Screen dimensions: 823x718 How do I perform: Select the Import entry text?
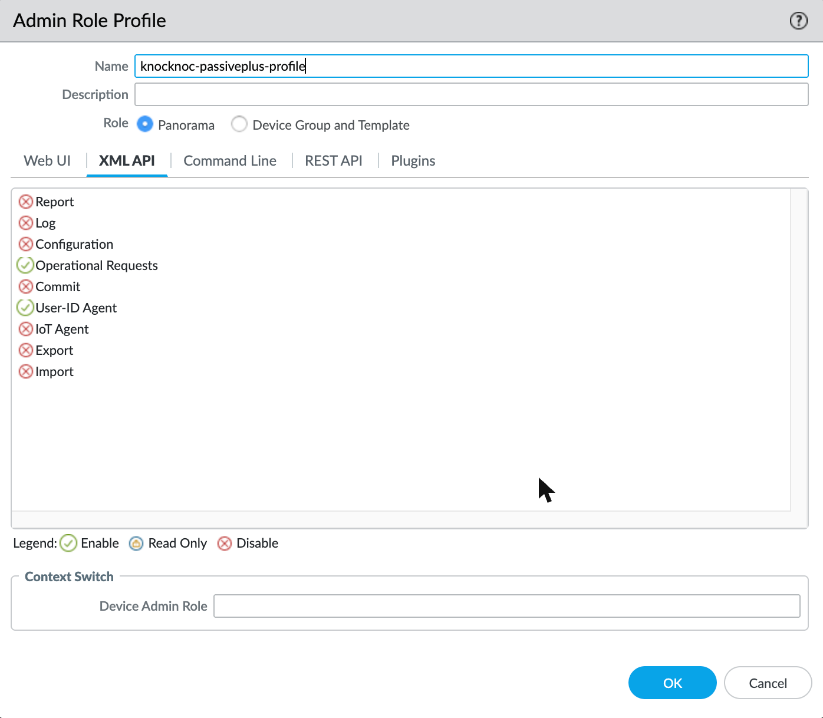click(x=55, y=372)
